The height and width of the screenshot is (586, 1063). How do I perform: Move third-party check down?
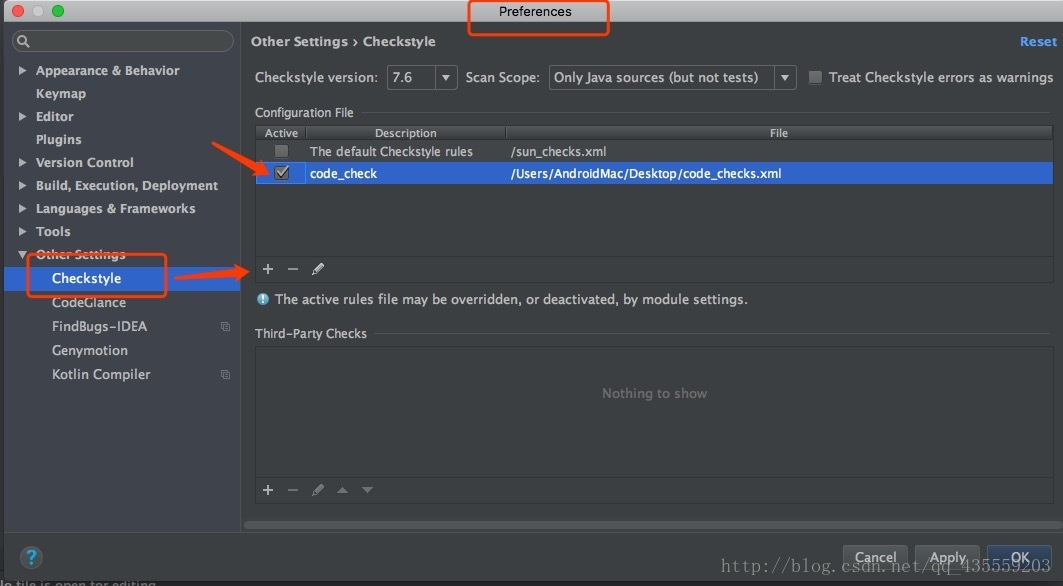pos(367,490)
